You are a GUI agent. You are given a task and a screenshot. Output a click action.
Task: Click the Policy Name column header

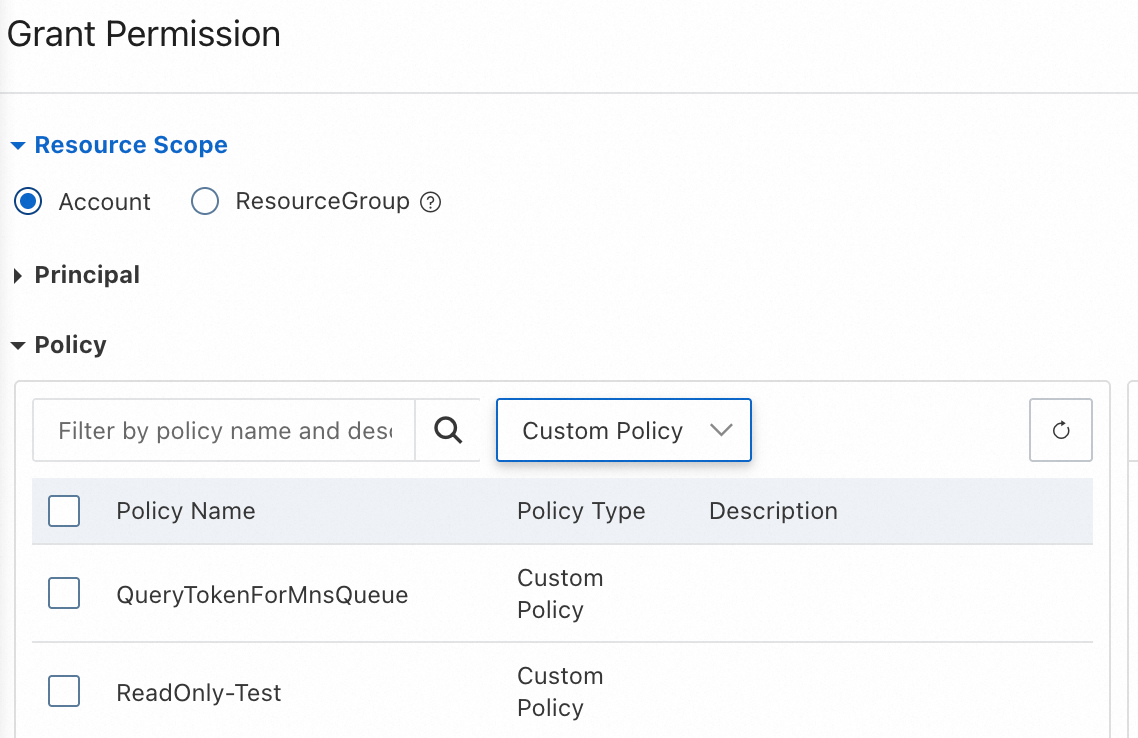click(x=186, y=511)
